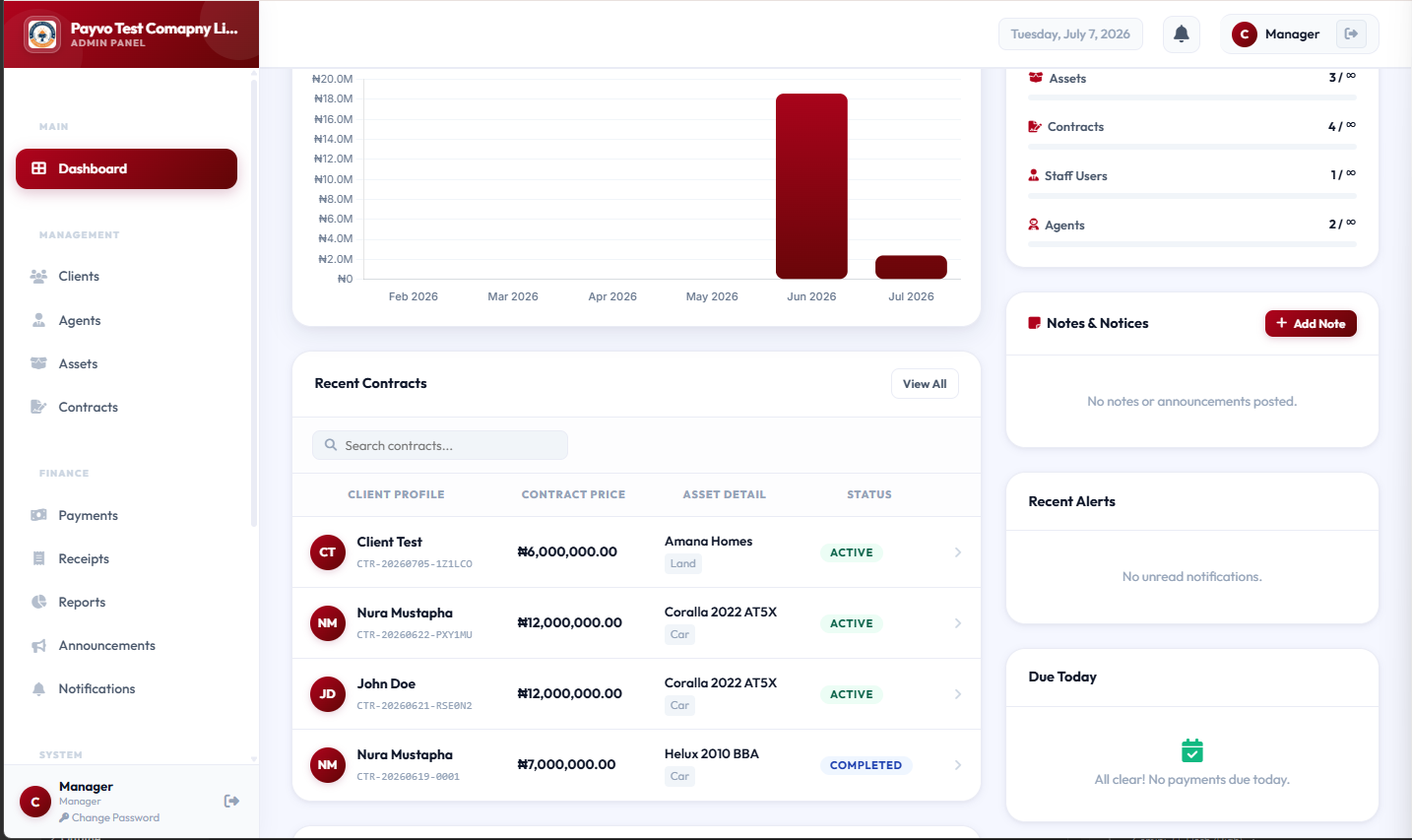Open Agents from the sidebar menu
The height and width of the screenshot is (840, 1412).
click(126, 320)
